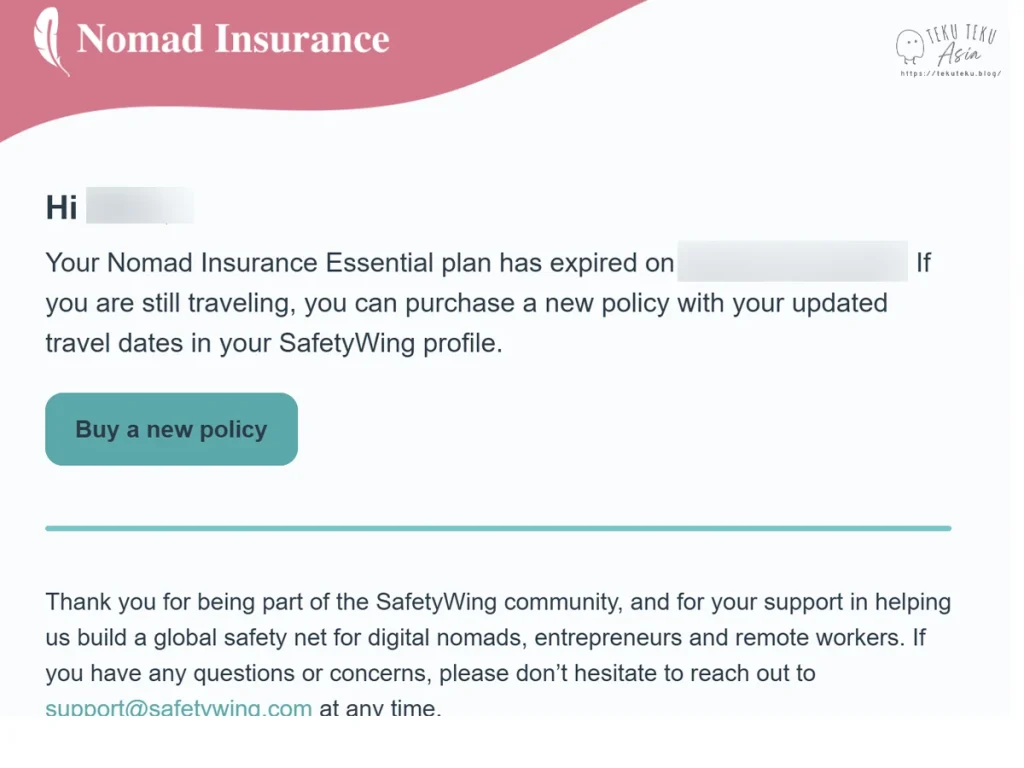The height and width of the screenshot is (768, 1024).
Task: Click the cursive Asia watermark text
Action: [x=958, y=57]
